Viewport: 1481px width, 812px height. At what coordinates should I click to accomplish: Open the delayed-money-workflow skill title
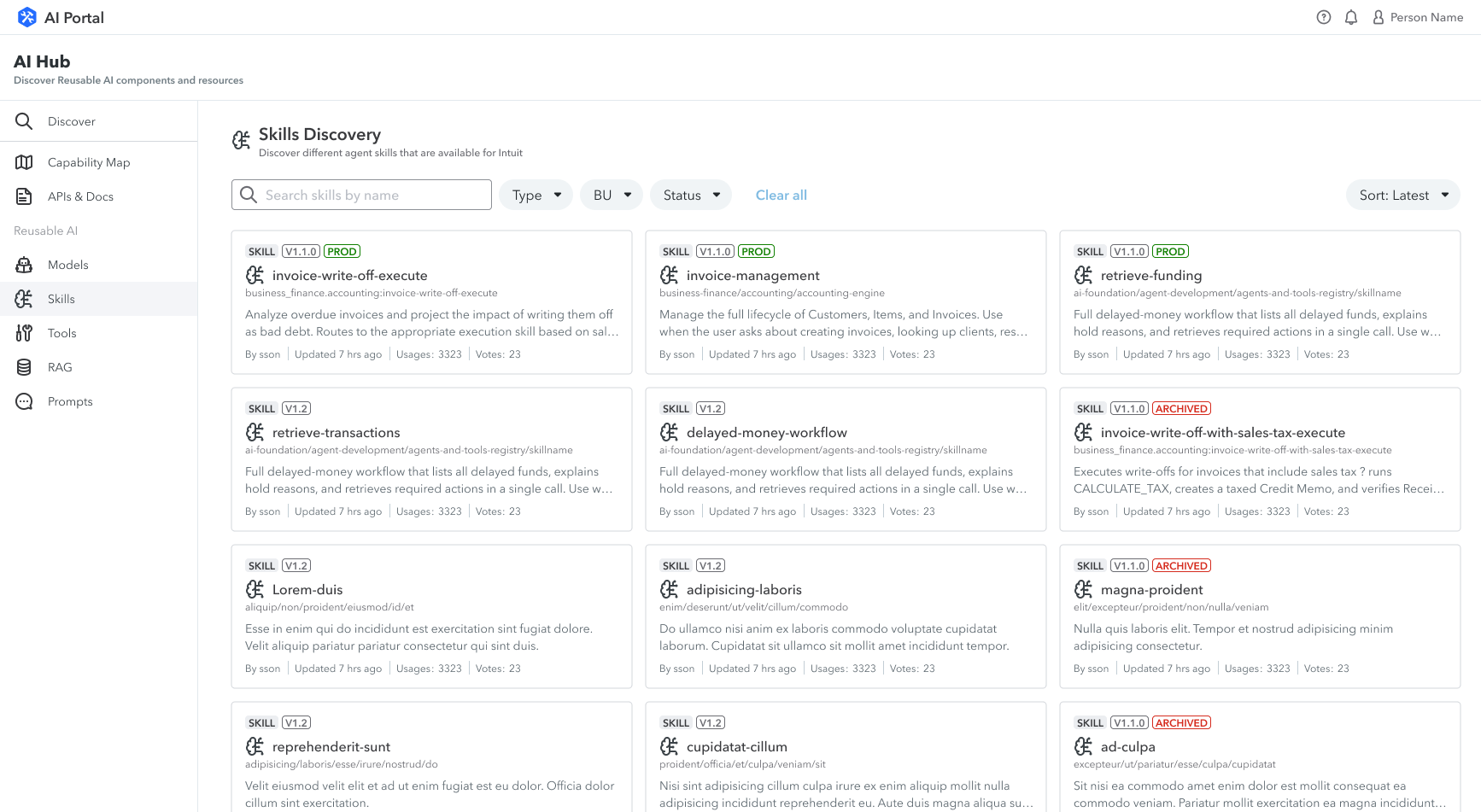point(767,432)
